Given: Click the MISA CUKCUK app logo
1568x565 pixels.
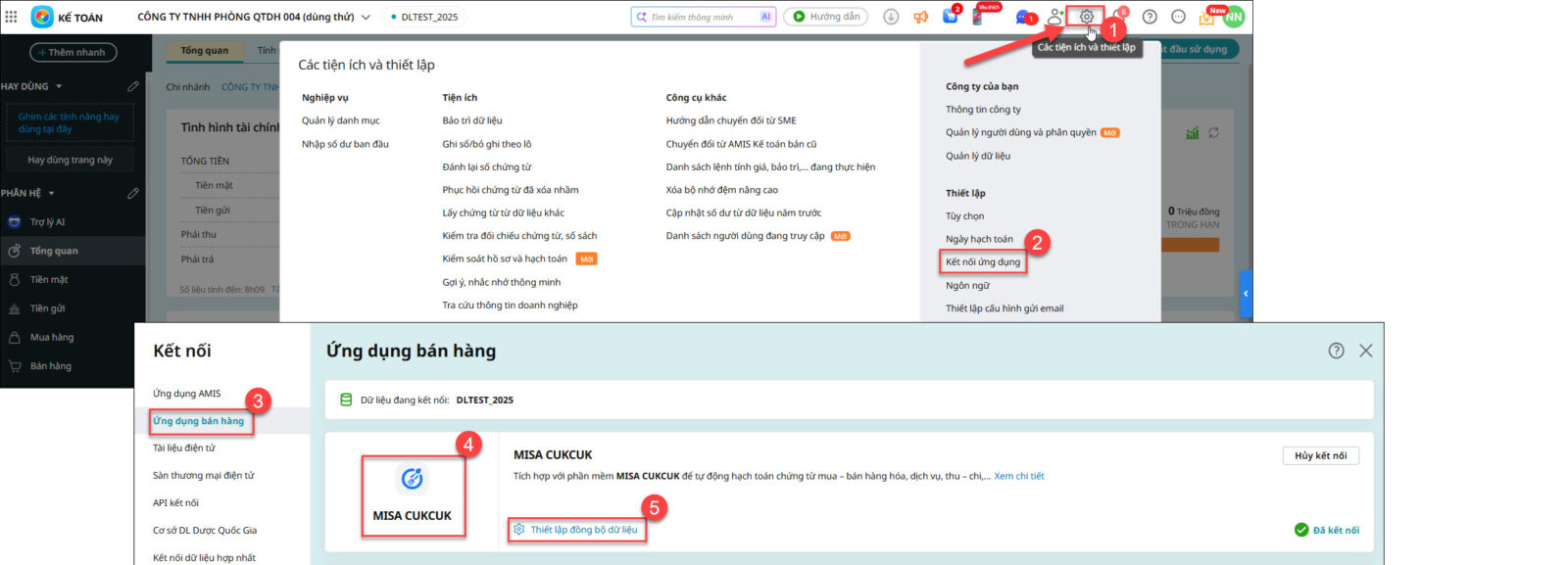Looking at the screenshot, I should tap(413, 480).
